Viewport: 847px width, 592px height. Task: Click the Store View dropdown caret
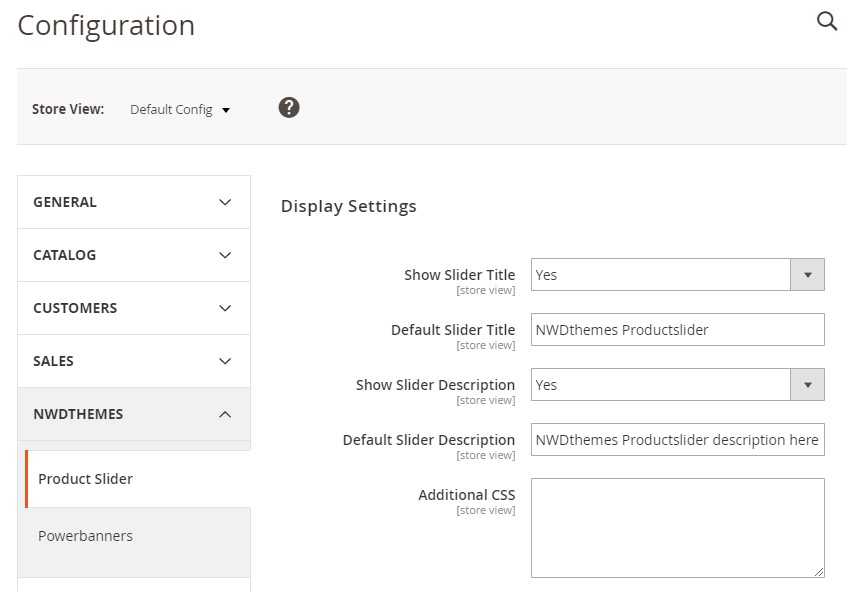[226, 111]
